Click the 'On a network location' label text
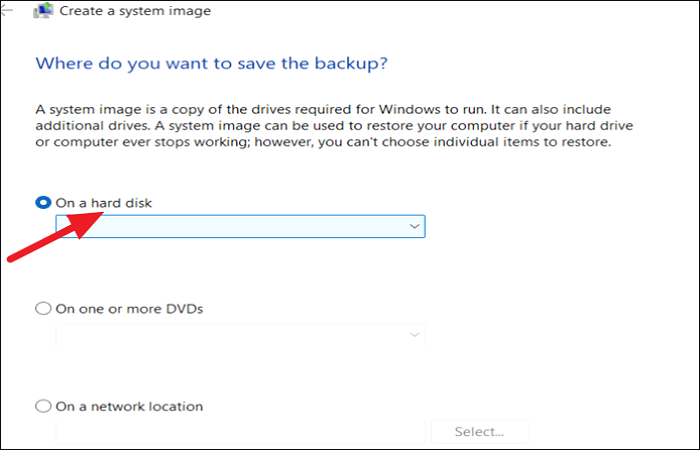Viewport: 700px width, 450px height. pos(129,406)
